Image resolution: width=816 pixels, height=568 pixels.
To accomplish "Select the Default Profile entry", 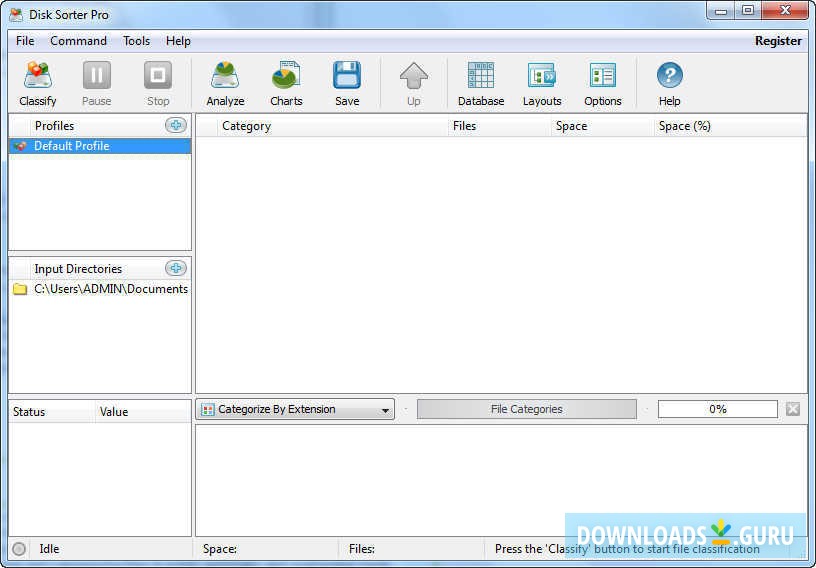I will point(100,146).
